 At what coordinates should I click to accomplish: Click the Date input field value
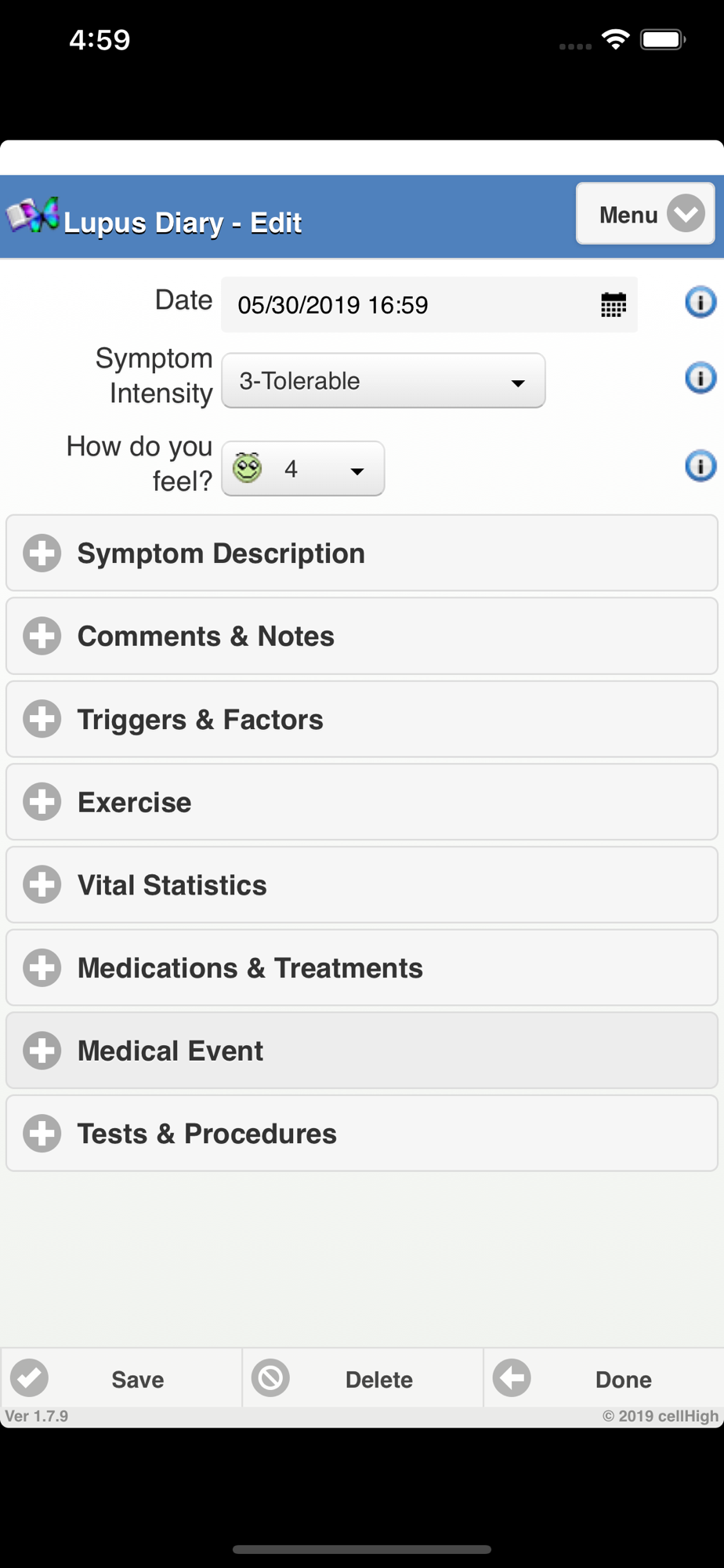tap(333, 304)
